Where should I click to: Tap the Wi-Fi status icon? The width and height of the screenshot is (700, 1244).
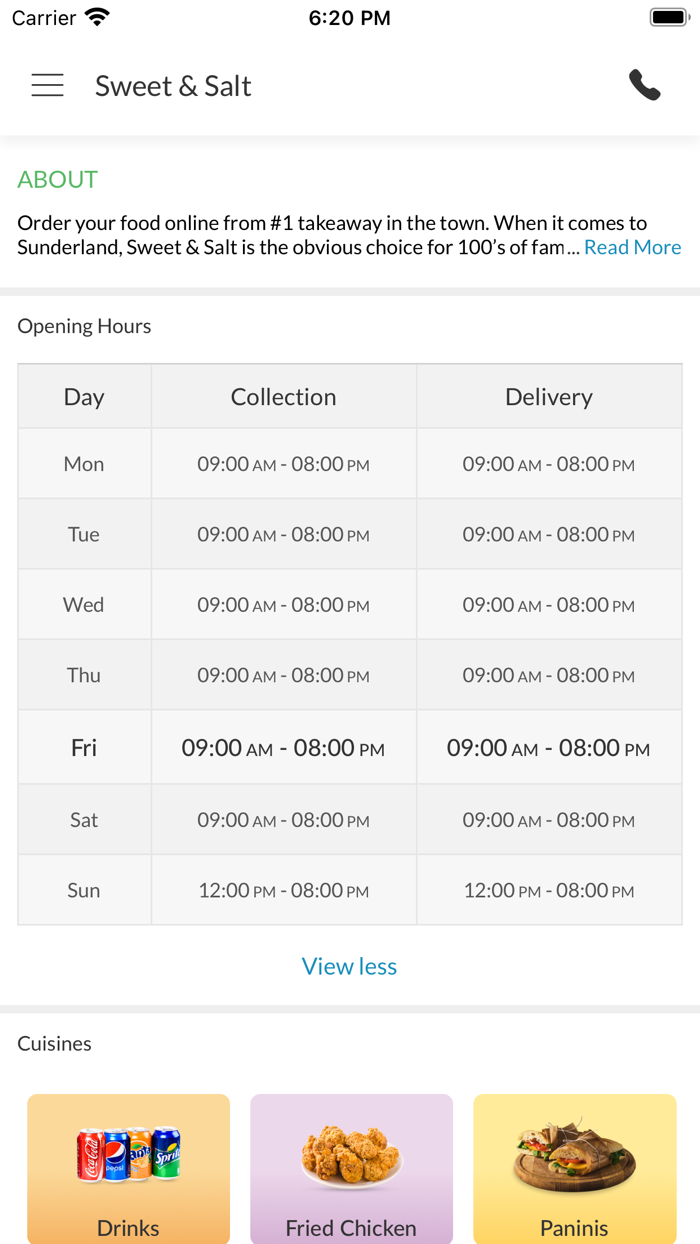pos(97,17)
